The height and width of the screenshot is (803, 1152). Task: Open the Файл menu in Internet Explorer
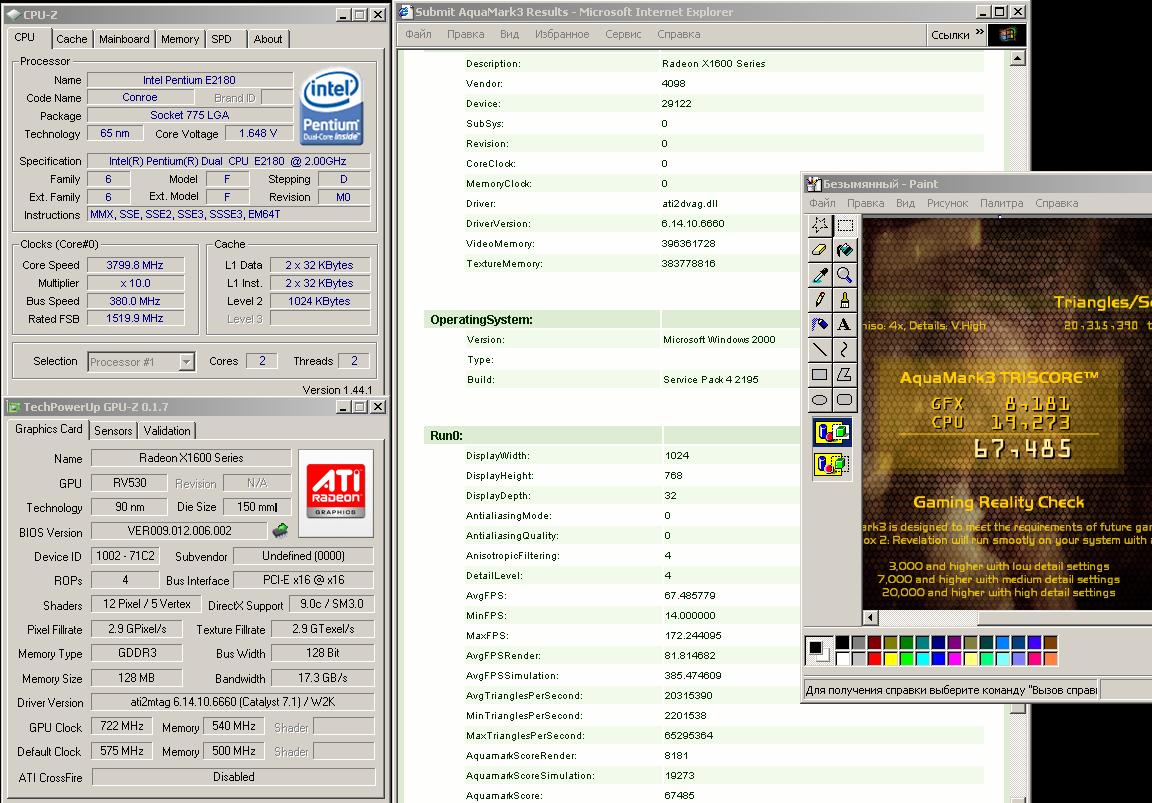coord(418,34)
